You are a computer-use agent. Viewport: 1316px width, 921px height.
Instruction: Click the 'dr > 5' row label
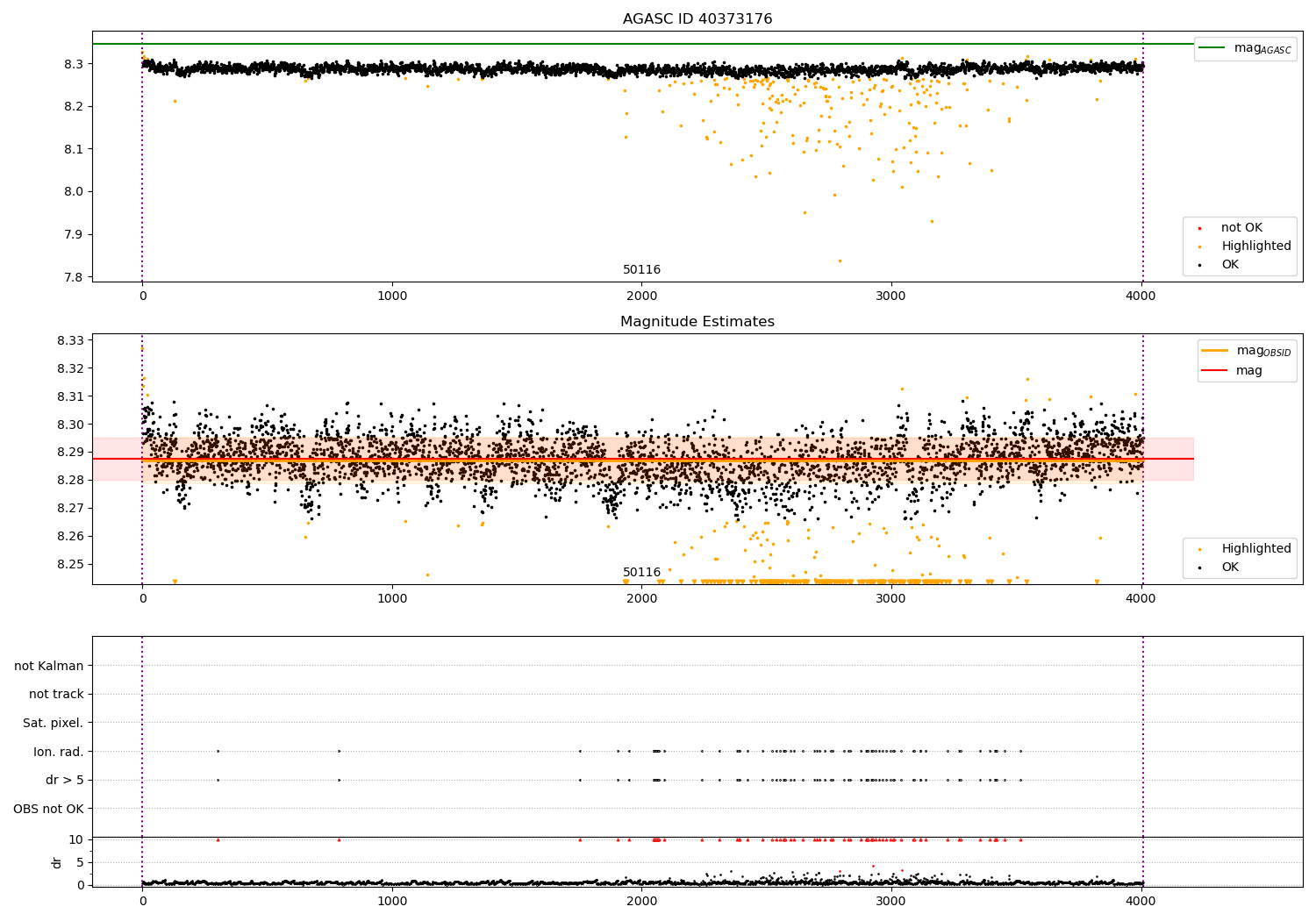[x=65, y=781]
